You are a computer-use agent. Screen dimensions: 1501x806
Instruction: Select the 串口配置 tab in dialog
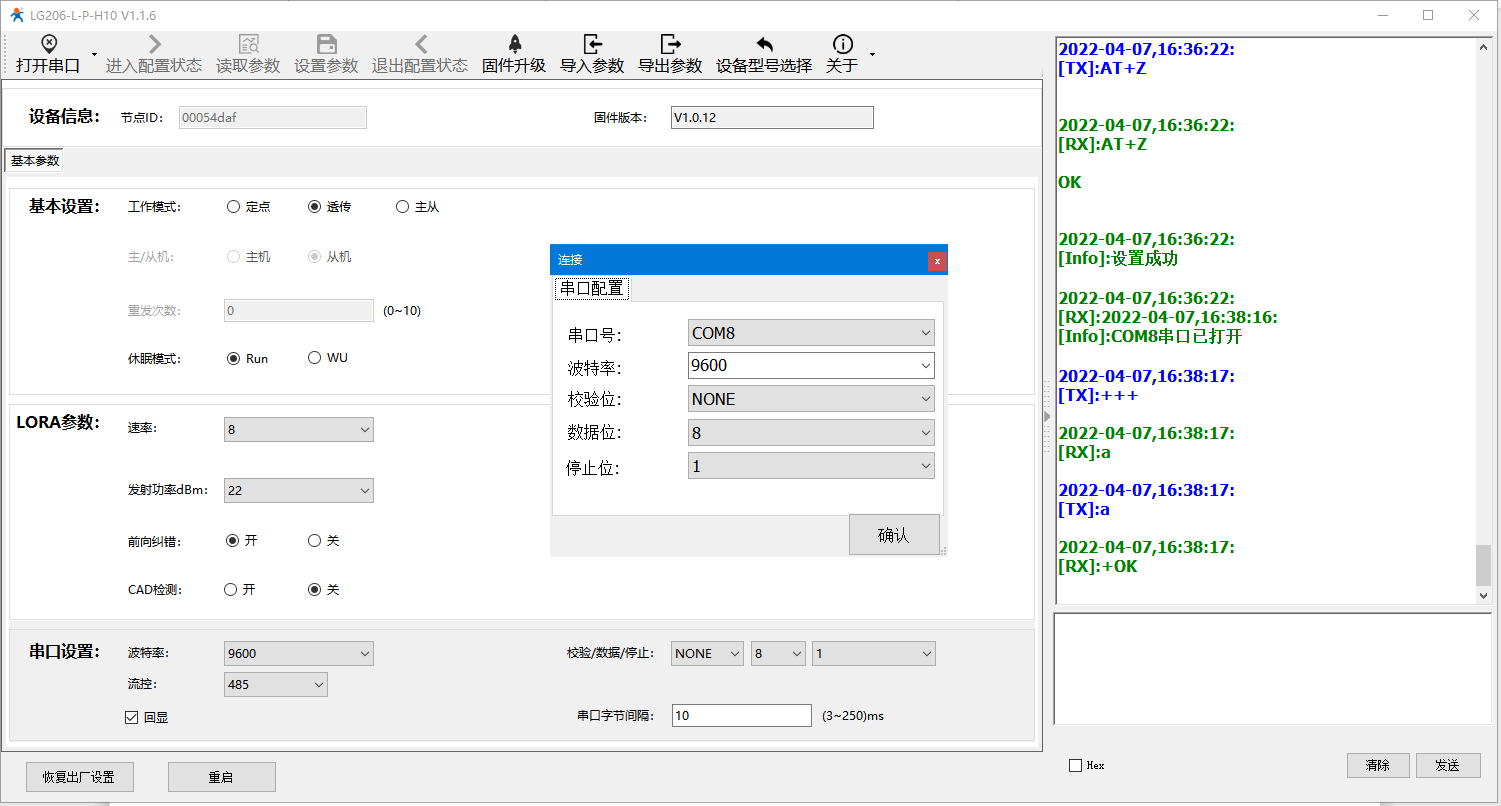(592, 289)
